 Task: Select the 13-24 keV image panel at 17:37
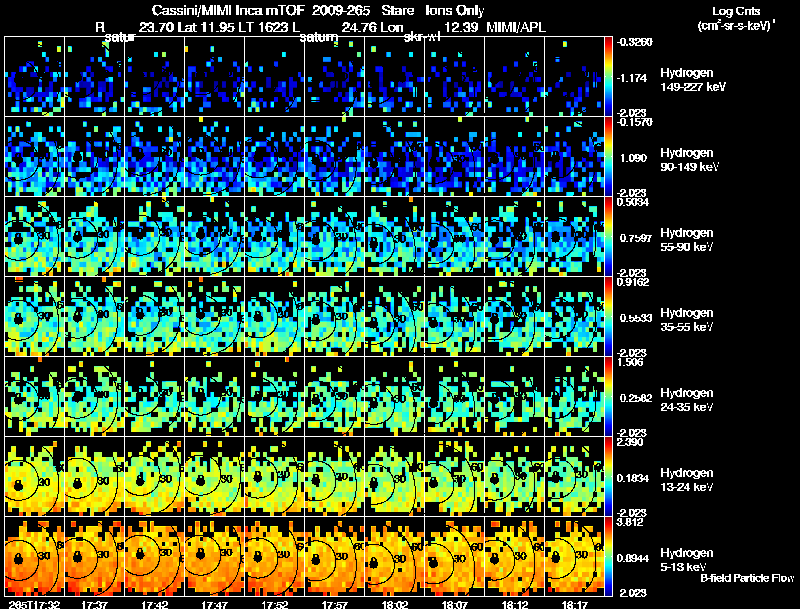(94, 476)
